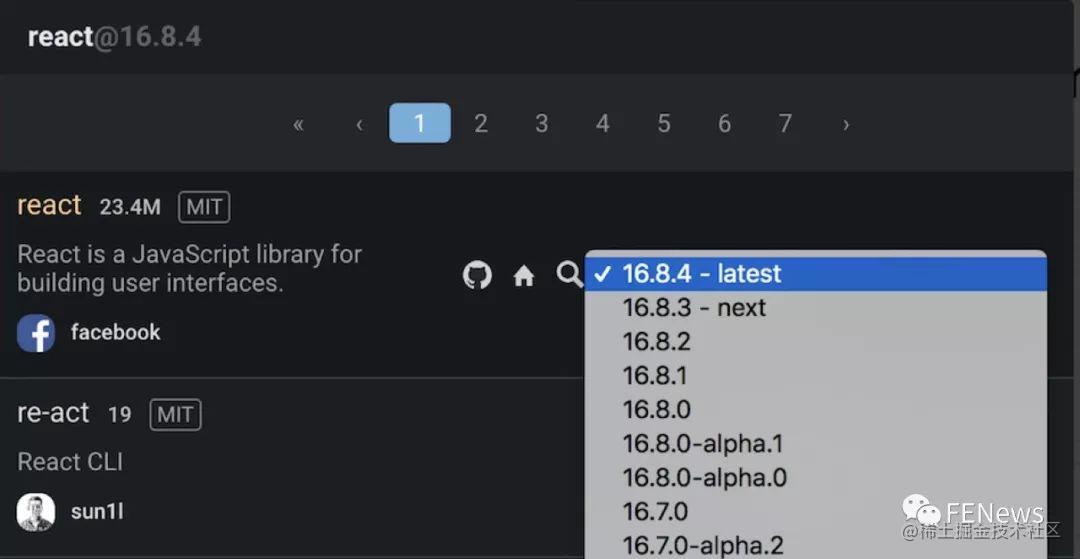Open the react GitHub repository icon
This screenshot has height=559, width=1080.
[x=477, y=275]
